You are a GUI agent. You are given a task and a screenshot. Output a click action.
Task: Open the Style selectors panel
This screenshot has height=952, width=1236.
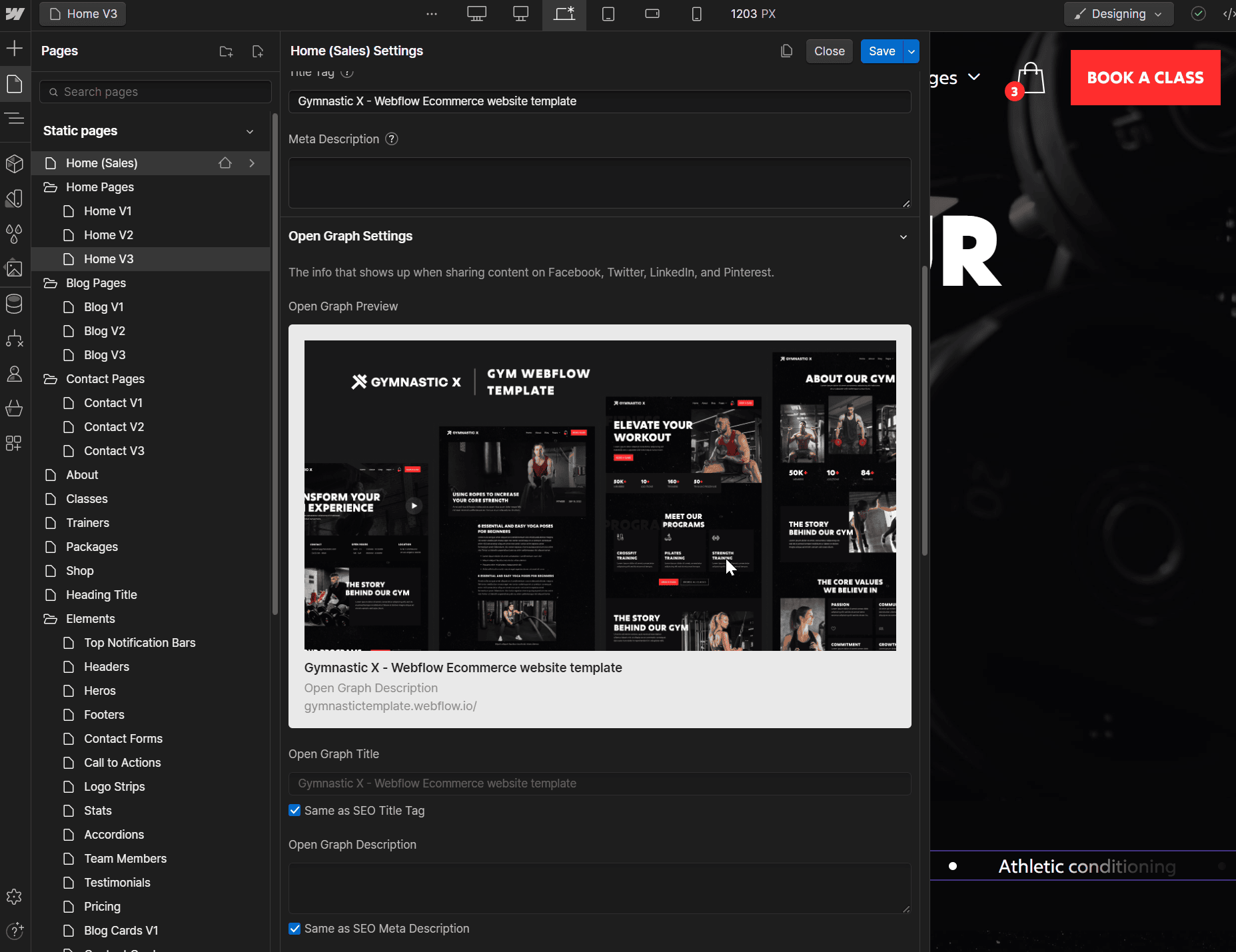click(15, 199)
